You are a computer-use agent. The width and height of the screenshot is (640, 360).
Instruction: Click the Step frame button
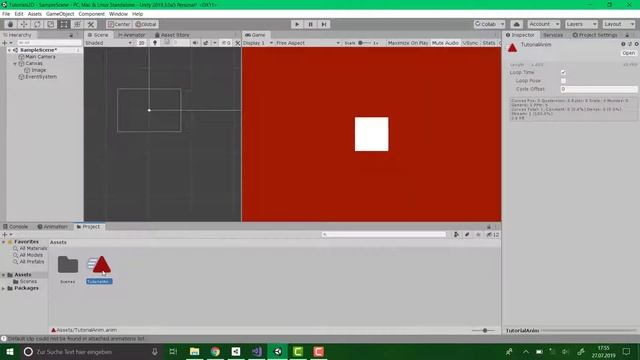point(324,24)
